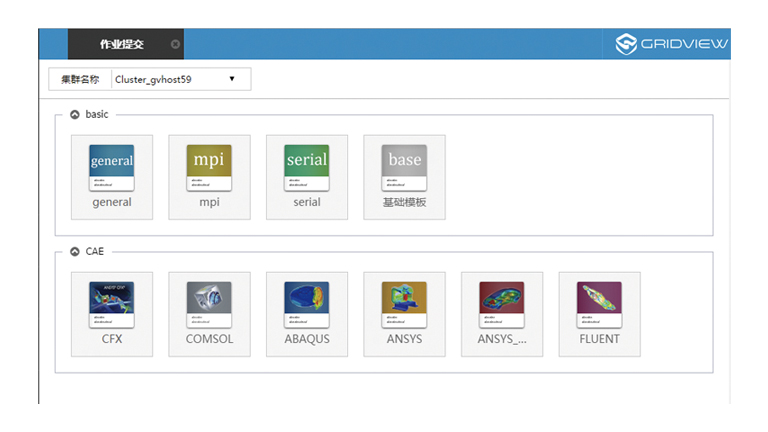Collapse the CAE section

coord(75,252)
